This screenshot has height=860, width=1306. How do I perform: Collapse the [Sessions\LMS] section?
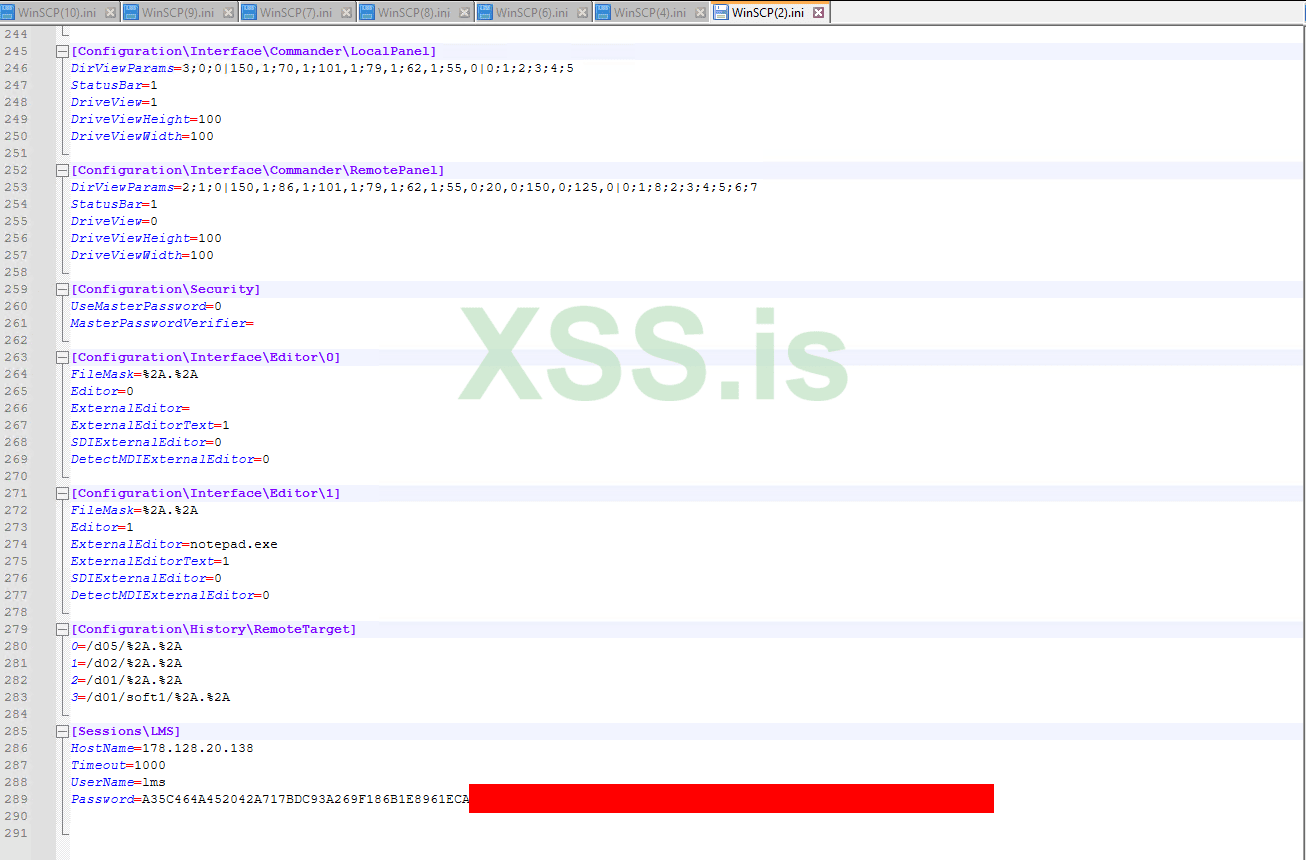coord(62,730)
